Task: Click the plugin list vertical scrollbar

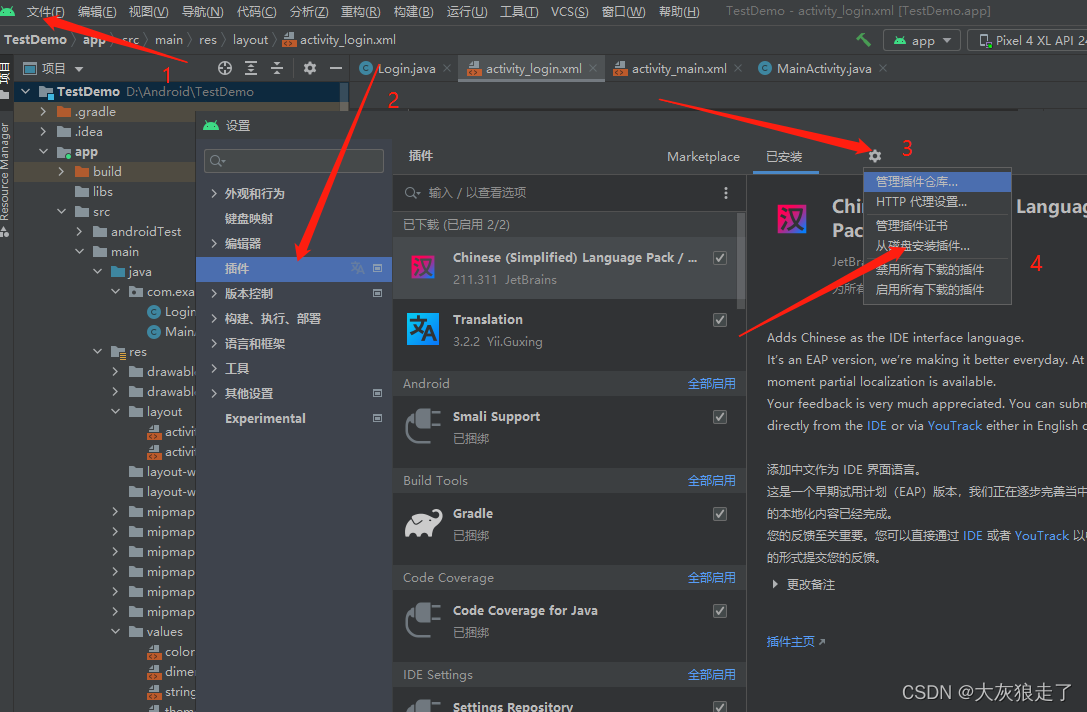Action: [740, 261]
